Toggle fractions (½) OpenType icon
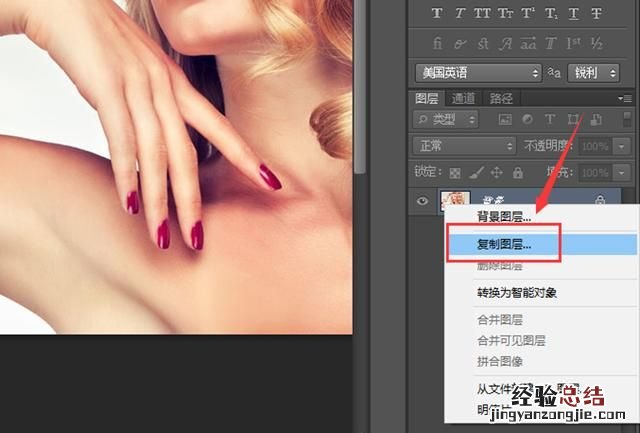The image size is (640, 433). 597,43
